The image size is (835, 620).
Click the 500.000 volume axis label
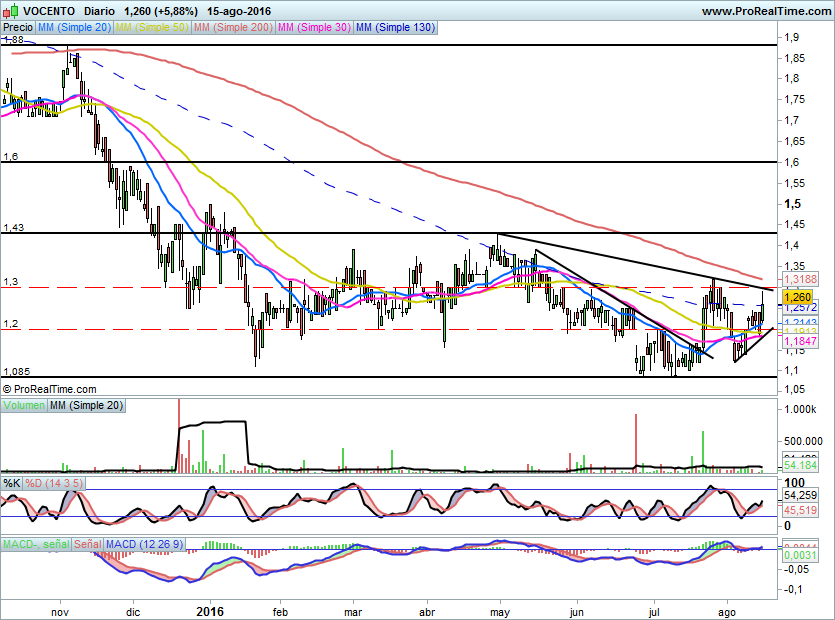pyautogui.click(x=804, y=441)
